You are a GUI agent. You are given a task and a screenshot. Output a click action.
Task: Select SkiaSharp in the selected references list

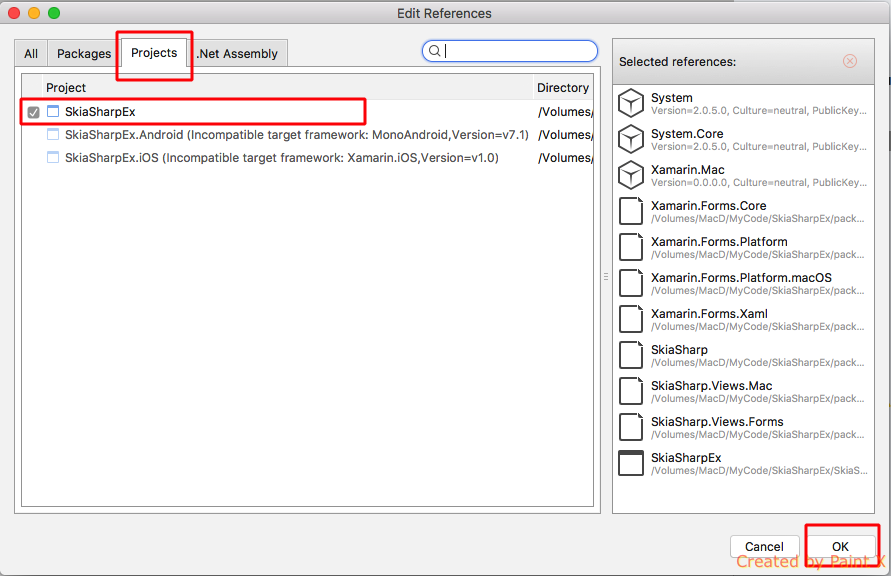tap(743, 355)
